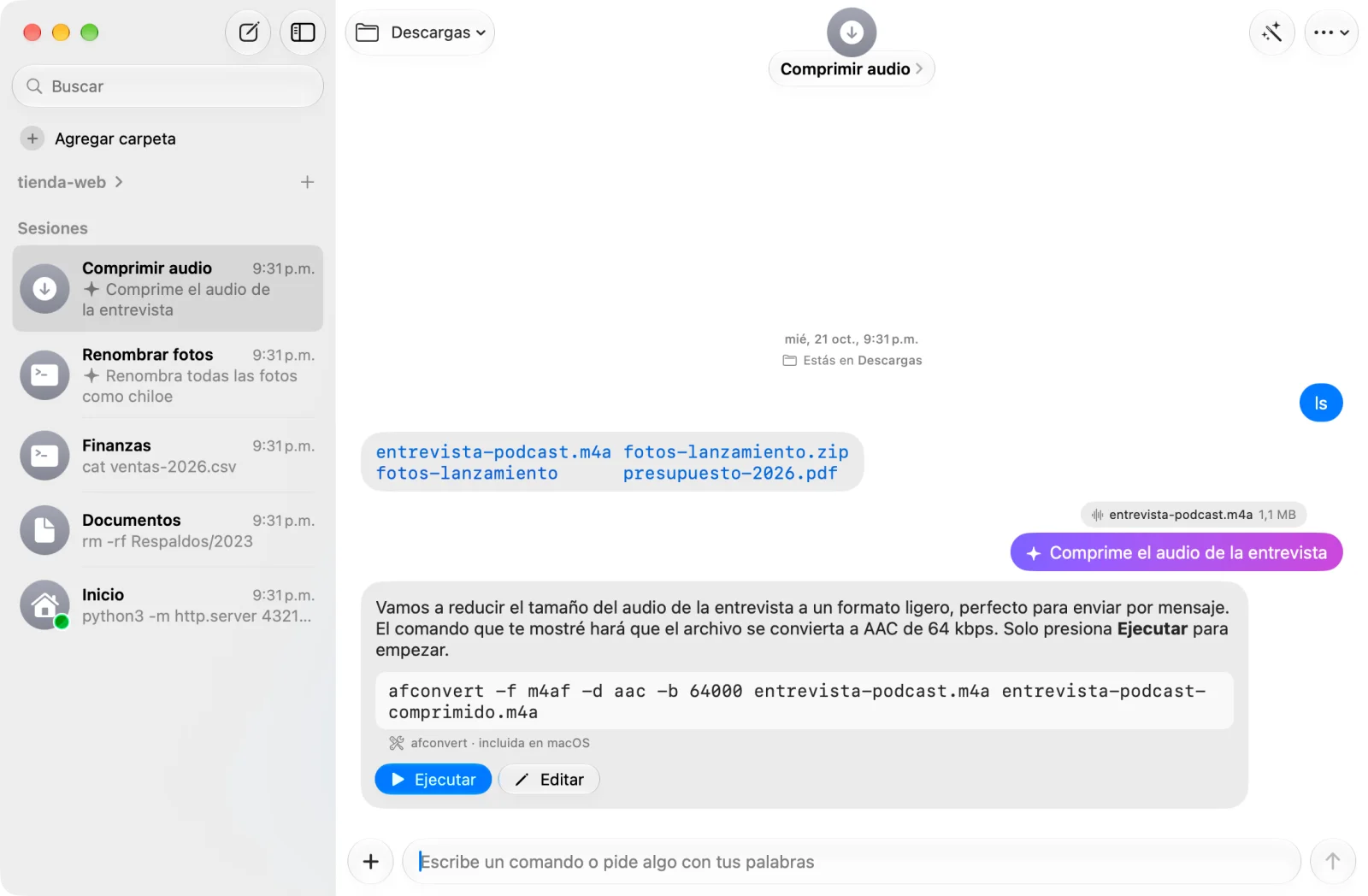Image resolution: width=1368 pixels, height=896 pixels.
Task: Click the Documentos file icon
Action: click(44, 530)
